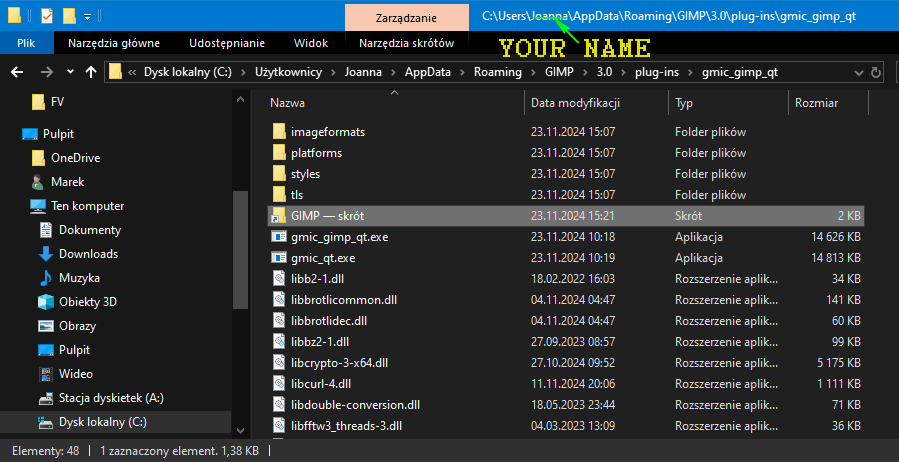The width and height of the screenshot is (899, 462).
Task: Select the tls folder icon
Action: (x=279, y=195)
